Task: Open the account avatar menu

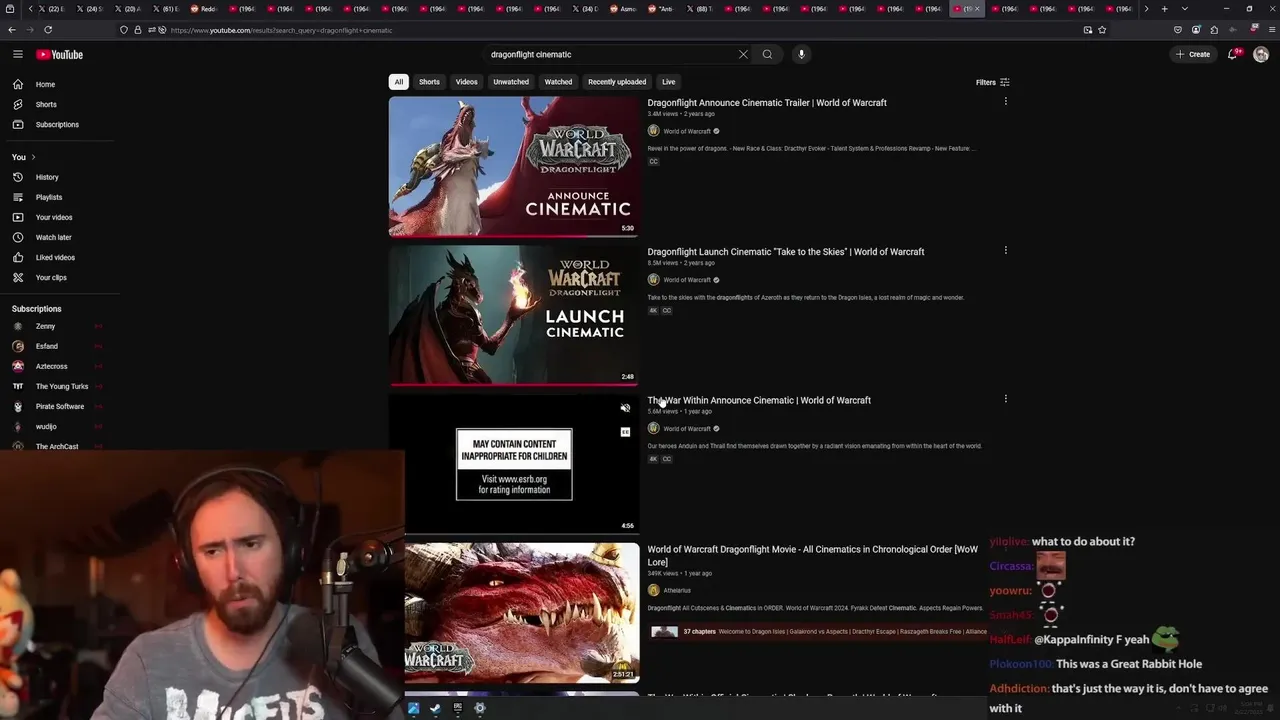Action: point(1261,54)
